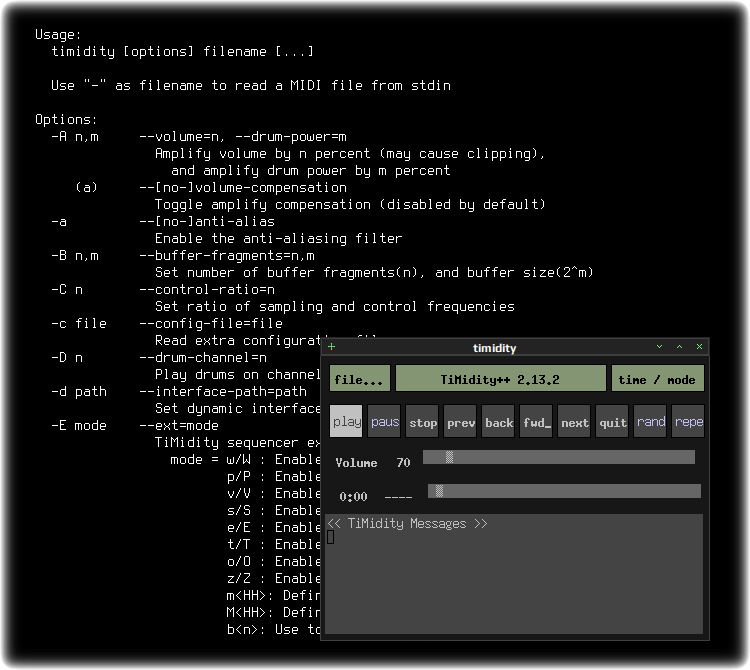Click the Volume slider thumb
The width and height of the screenshot is (750, 670).
tap(450, 457)
